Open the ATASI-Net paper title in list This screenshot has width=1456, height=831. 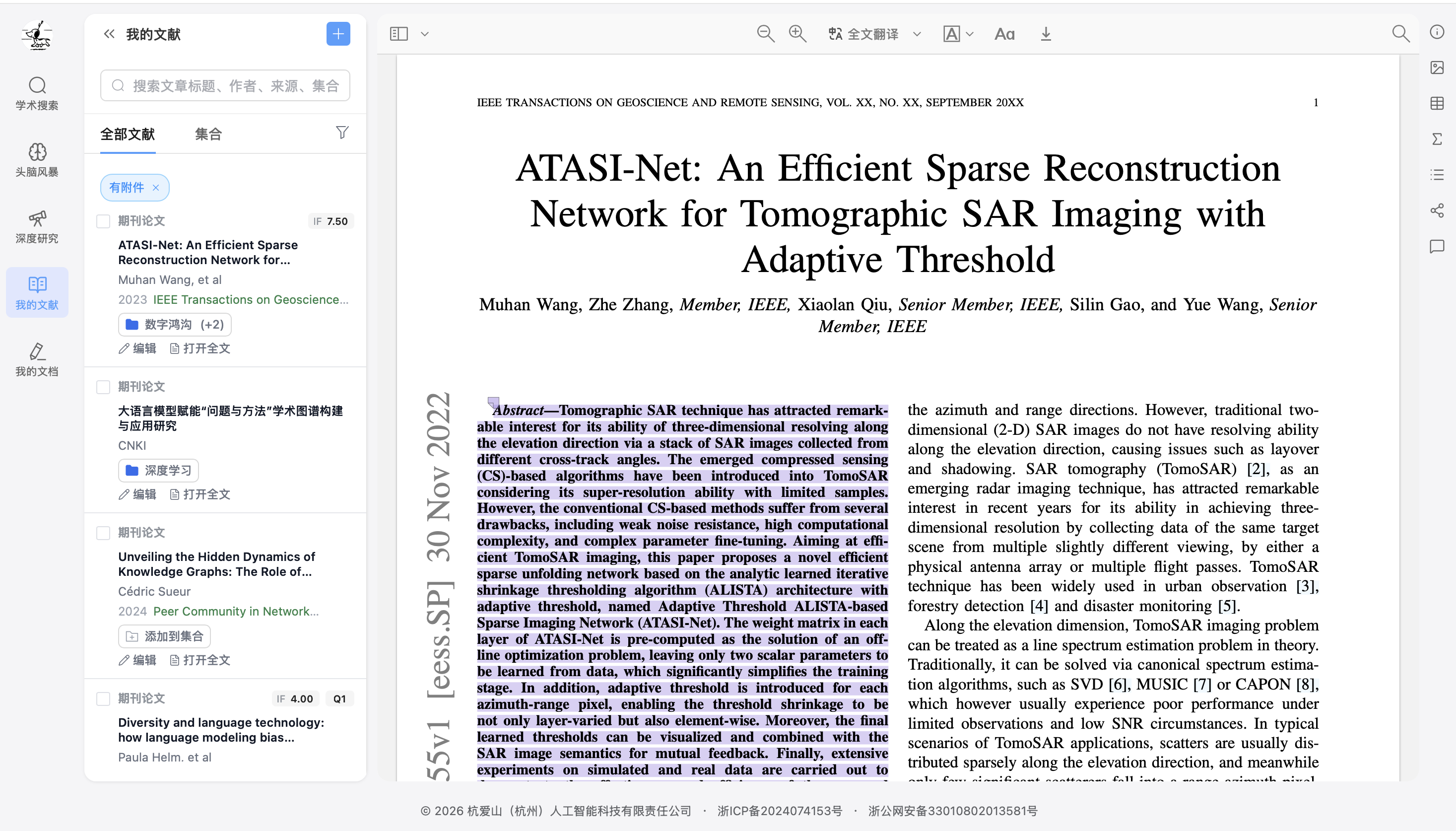click(207, 253)
